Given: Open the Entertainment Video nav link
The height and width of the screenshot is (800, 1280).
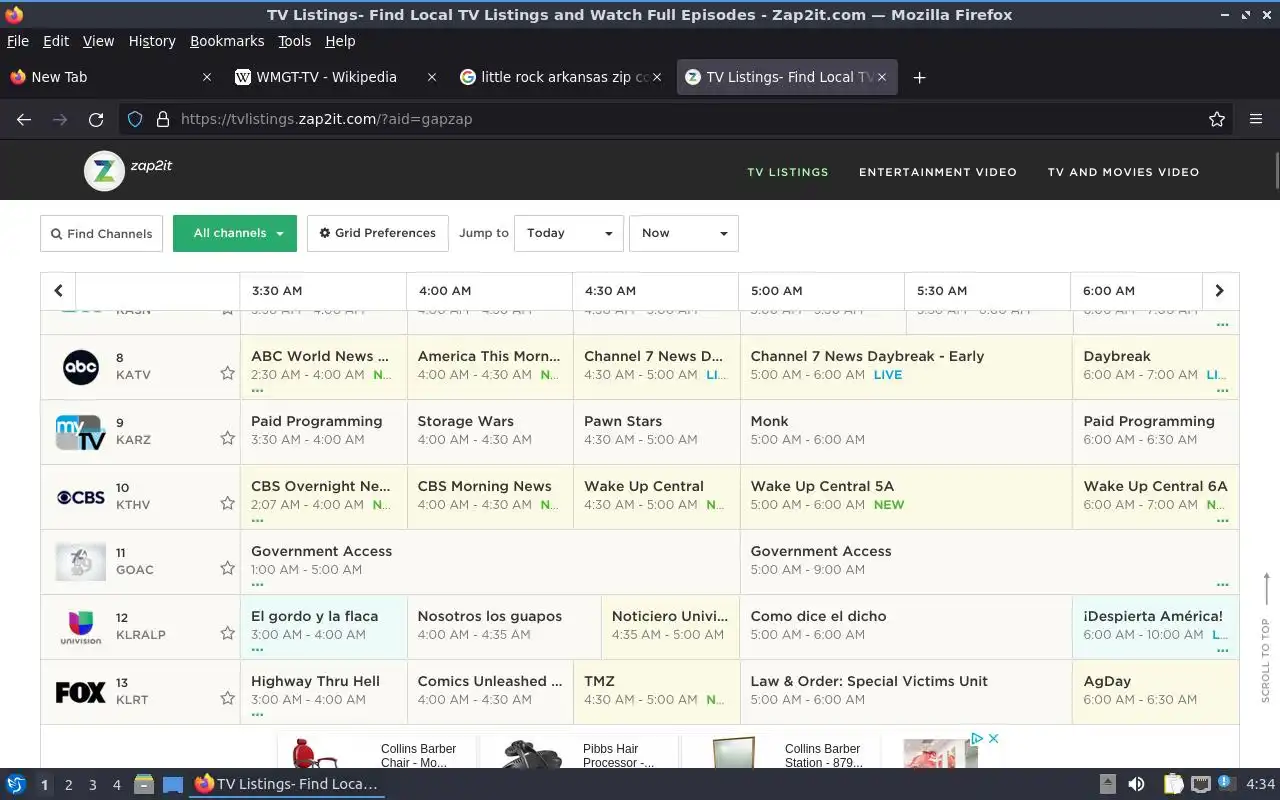Looking at the screenshot, I should 938,172.
